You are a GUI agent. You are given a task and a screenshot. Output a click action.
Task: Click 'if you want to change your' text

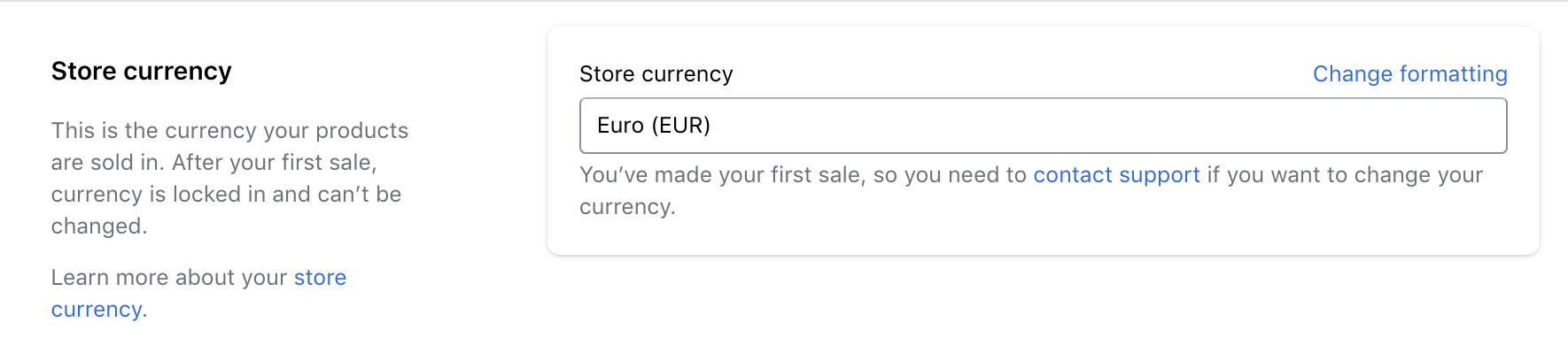[x=1345, y=175]
